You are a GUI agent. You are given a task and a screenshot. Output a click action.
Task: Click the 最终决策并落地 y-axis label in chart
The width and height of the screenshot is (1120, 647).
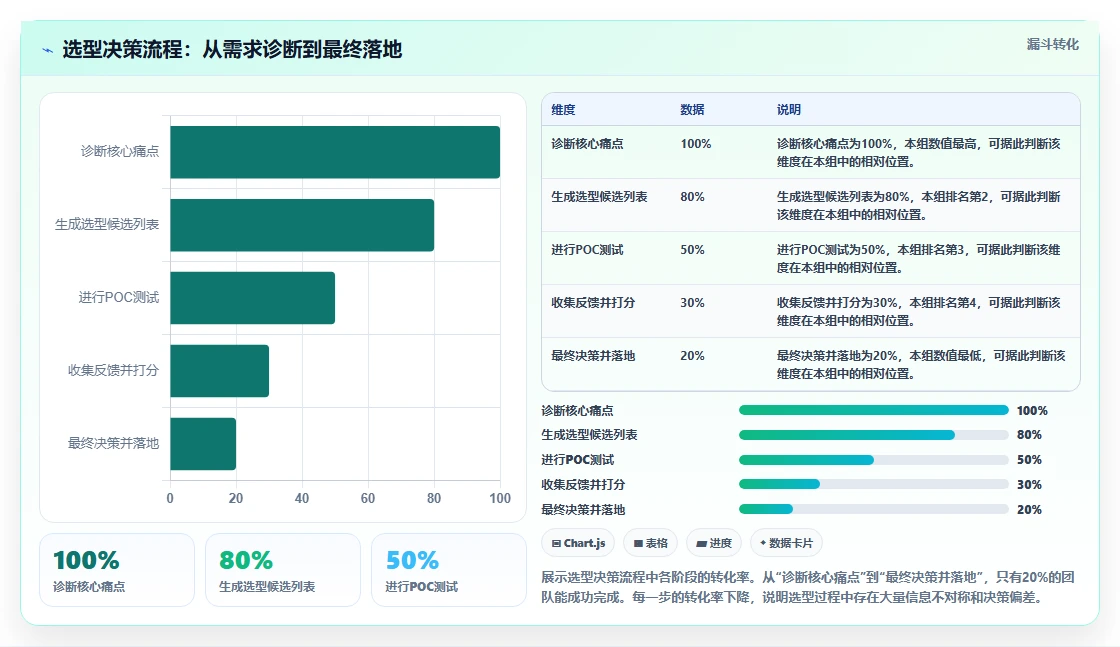click(x=114, y=443)
